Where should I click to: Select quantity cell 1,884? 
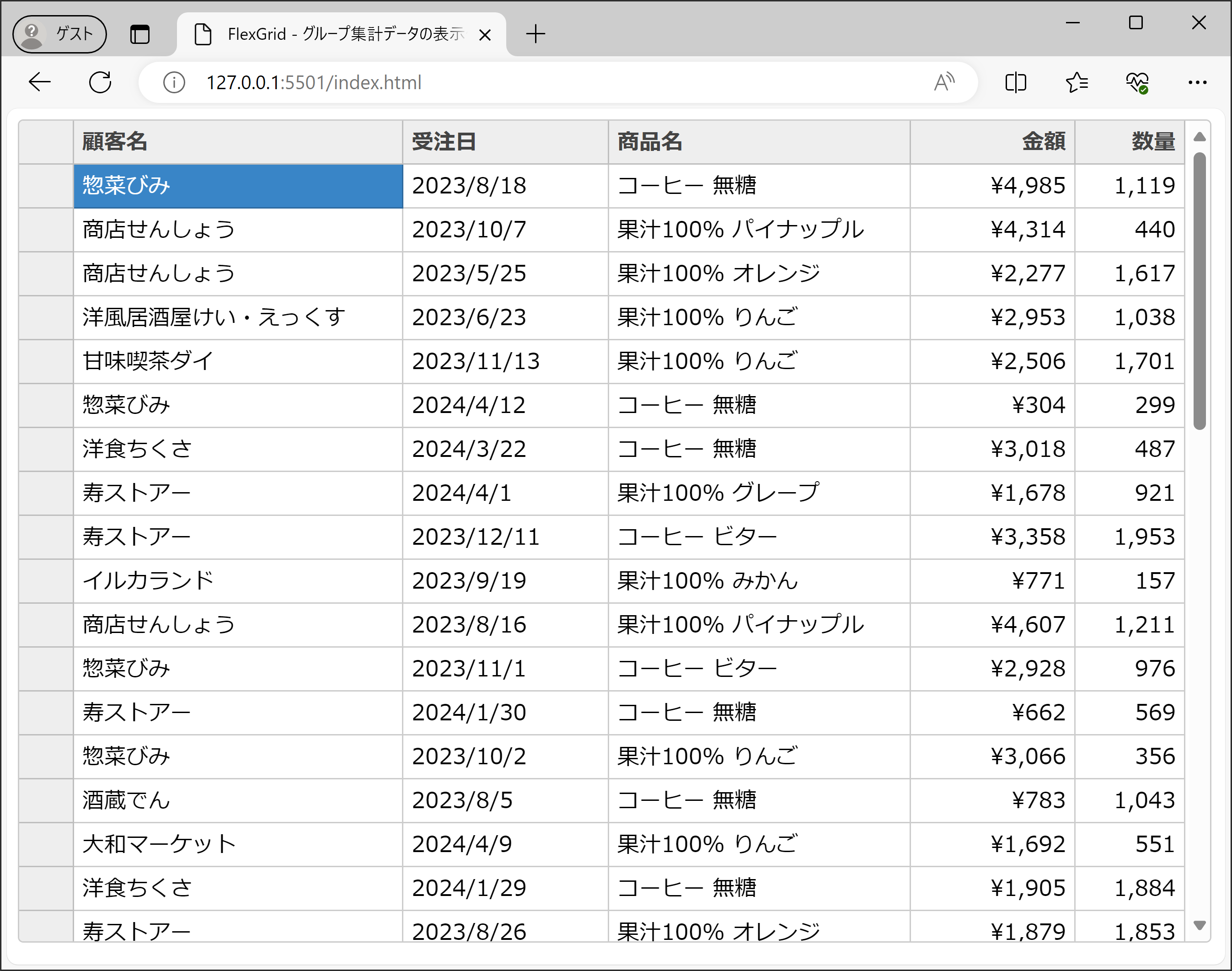pyautogui.click(x=1130, y=889)
